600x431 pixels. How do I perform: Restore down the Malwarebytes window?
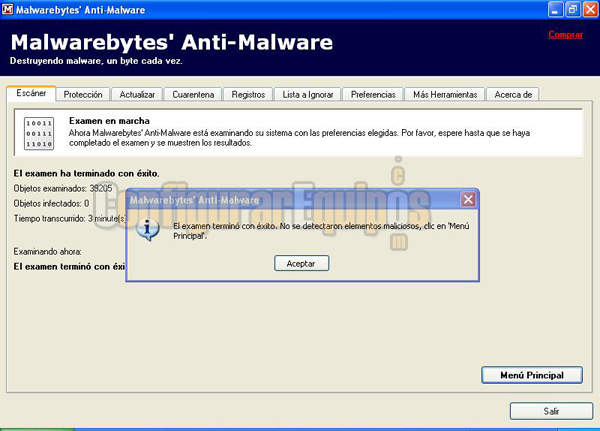pyautogui.click(x=573, y=10)
